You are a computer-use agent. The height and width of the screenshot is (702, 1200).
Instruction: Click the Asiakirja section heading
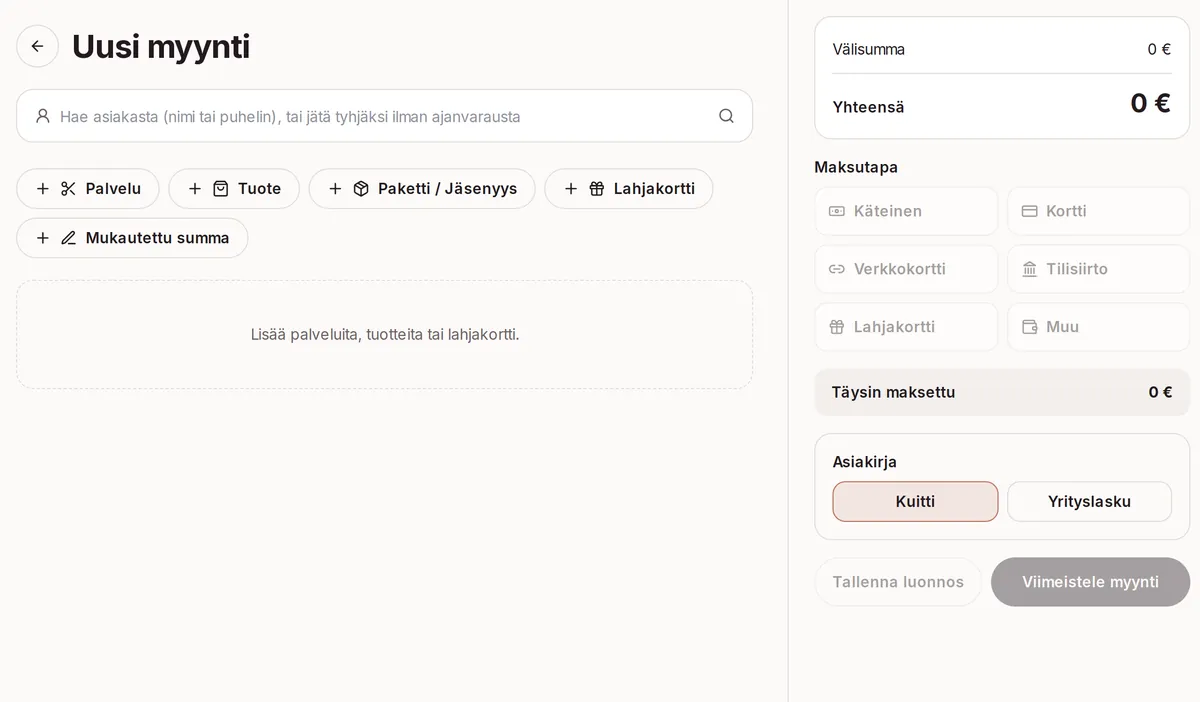tap(865, 462)
